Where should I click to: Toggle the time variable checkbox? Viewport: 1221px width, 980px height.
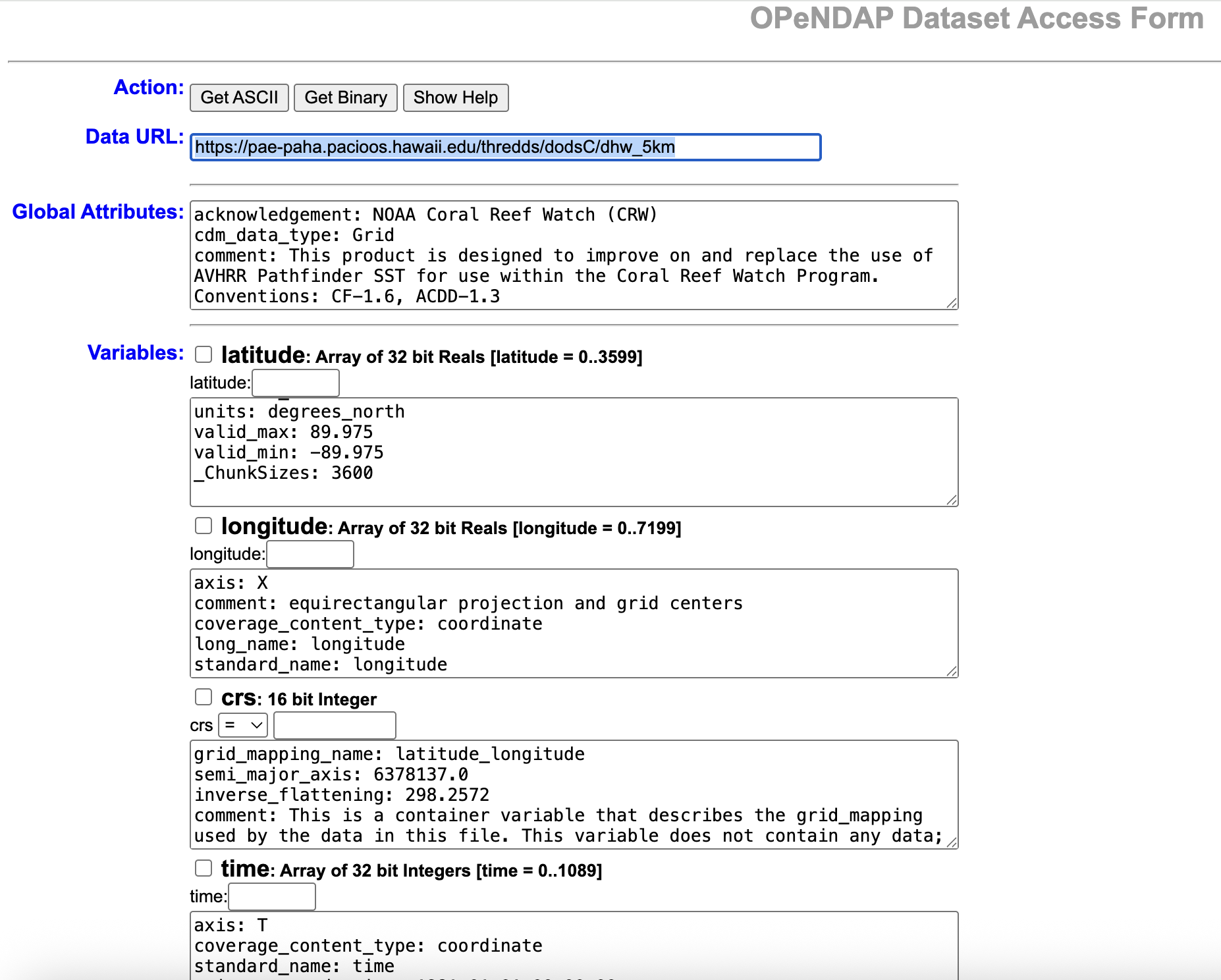pyautogui.click(x=203, y=868)
